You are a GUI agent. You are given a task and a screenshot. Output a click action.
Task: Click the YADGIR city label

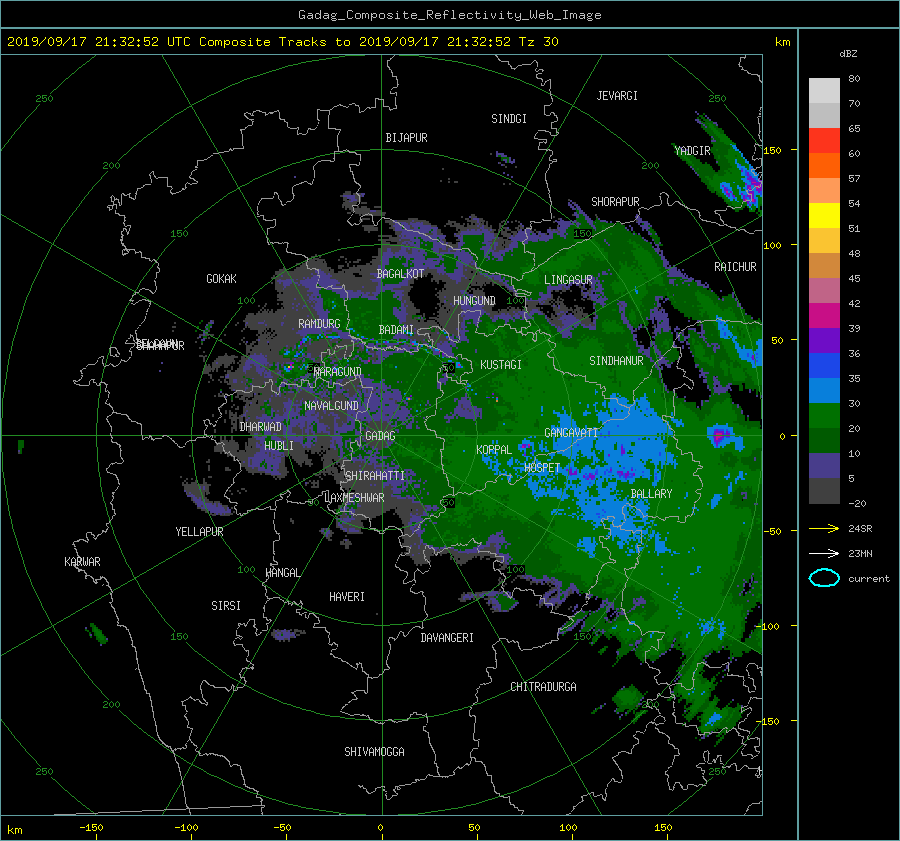coord(692,151)
